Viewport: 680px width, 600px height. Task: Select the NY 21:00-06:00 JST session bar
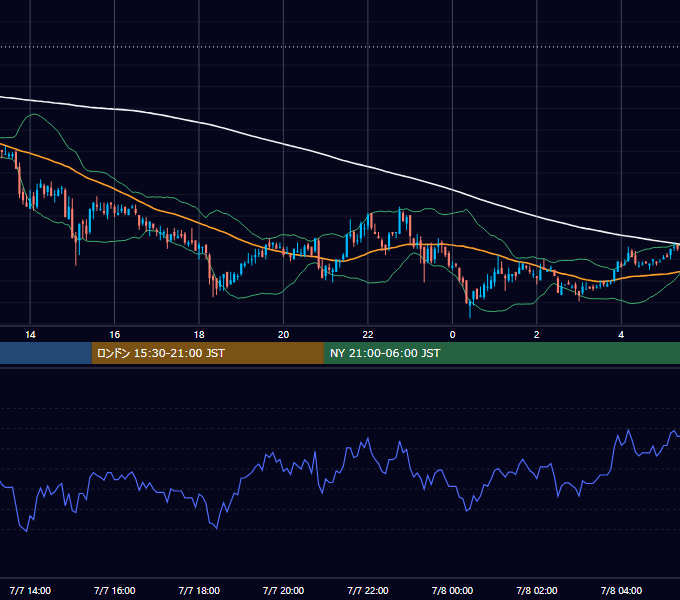coord(502,353)
